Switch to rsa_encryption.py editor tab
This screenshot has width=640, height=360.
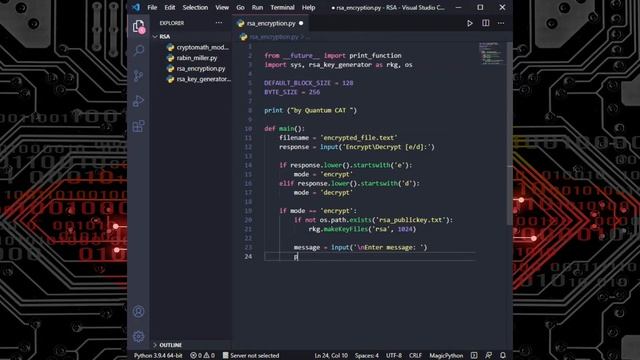[271, 23]
